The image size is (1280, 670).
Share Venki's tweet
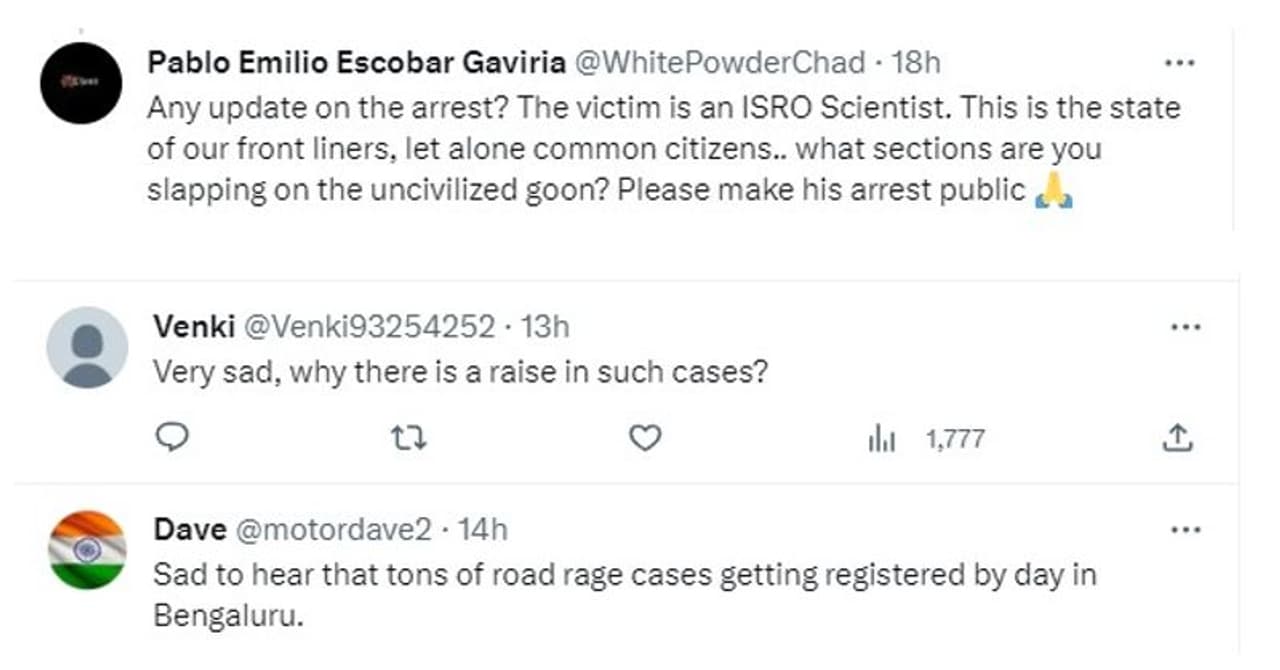click(1178, 437)
